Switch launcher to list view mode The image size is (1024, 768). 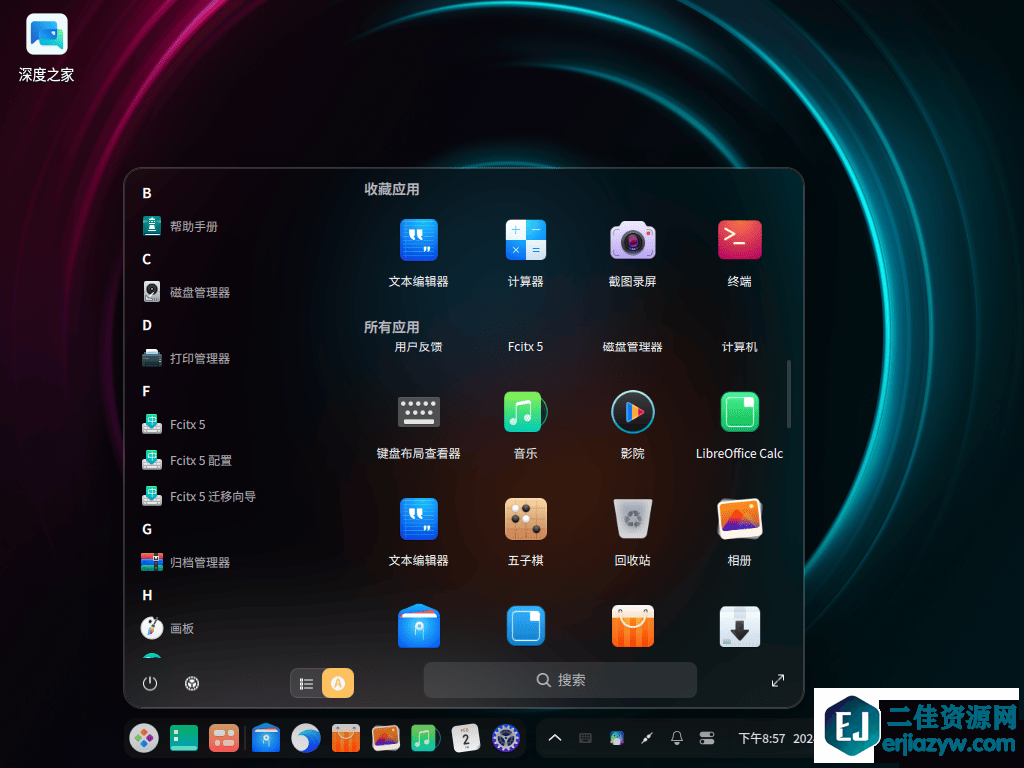pos(307,683)
